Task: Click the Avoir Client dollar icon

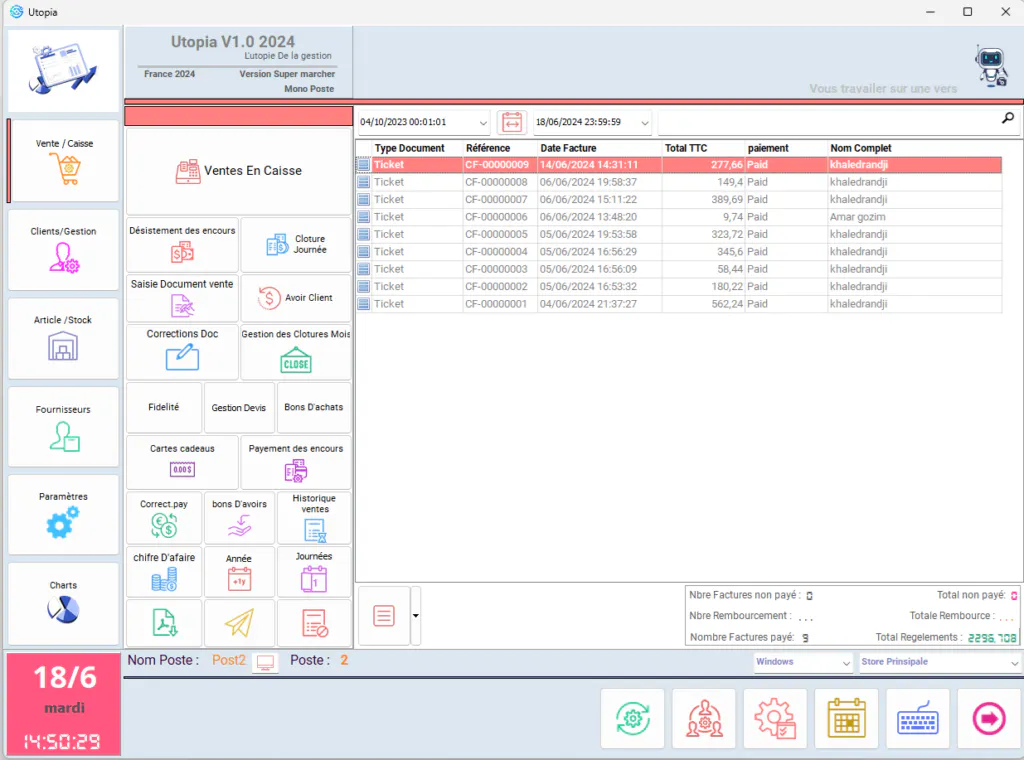Action: 269,298
